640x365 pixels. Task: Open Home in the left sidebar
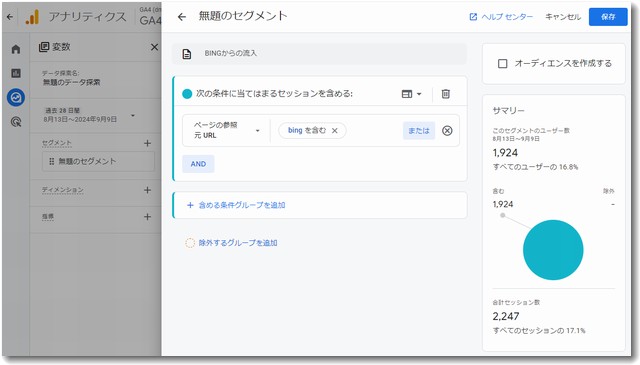(x=16, y=49)
